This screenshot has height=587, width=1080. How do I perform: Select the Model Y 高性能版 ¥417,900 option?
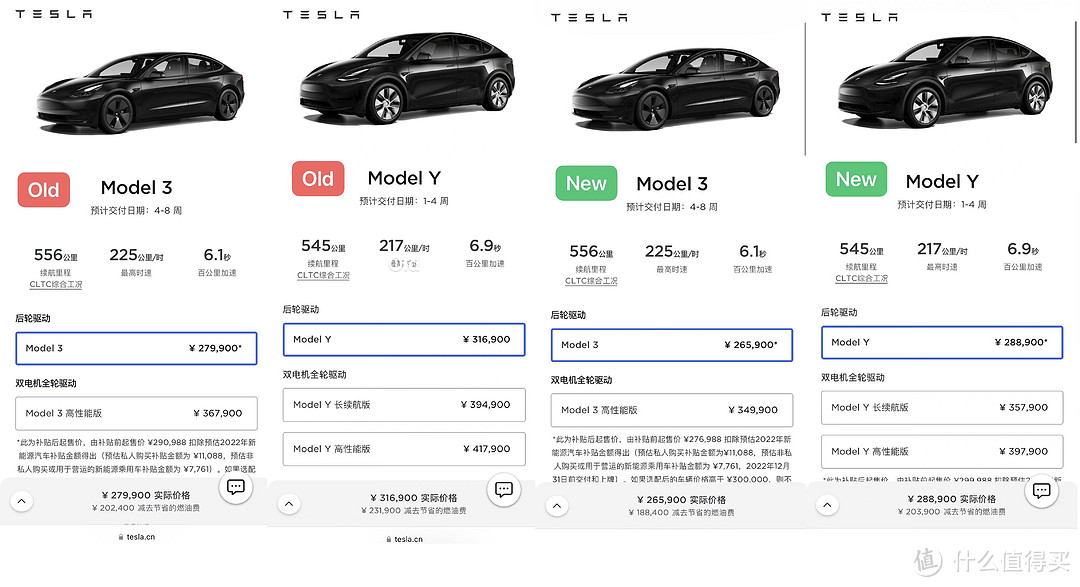[404, 449]
